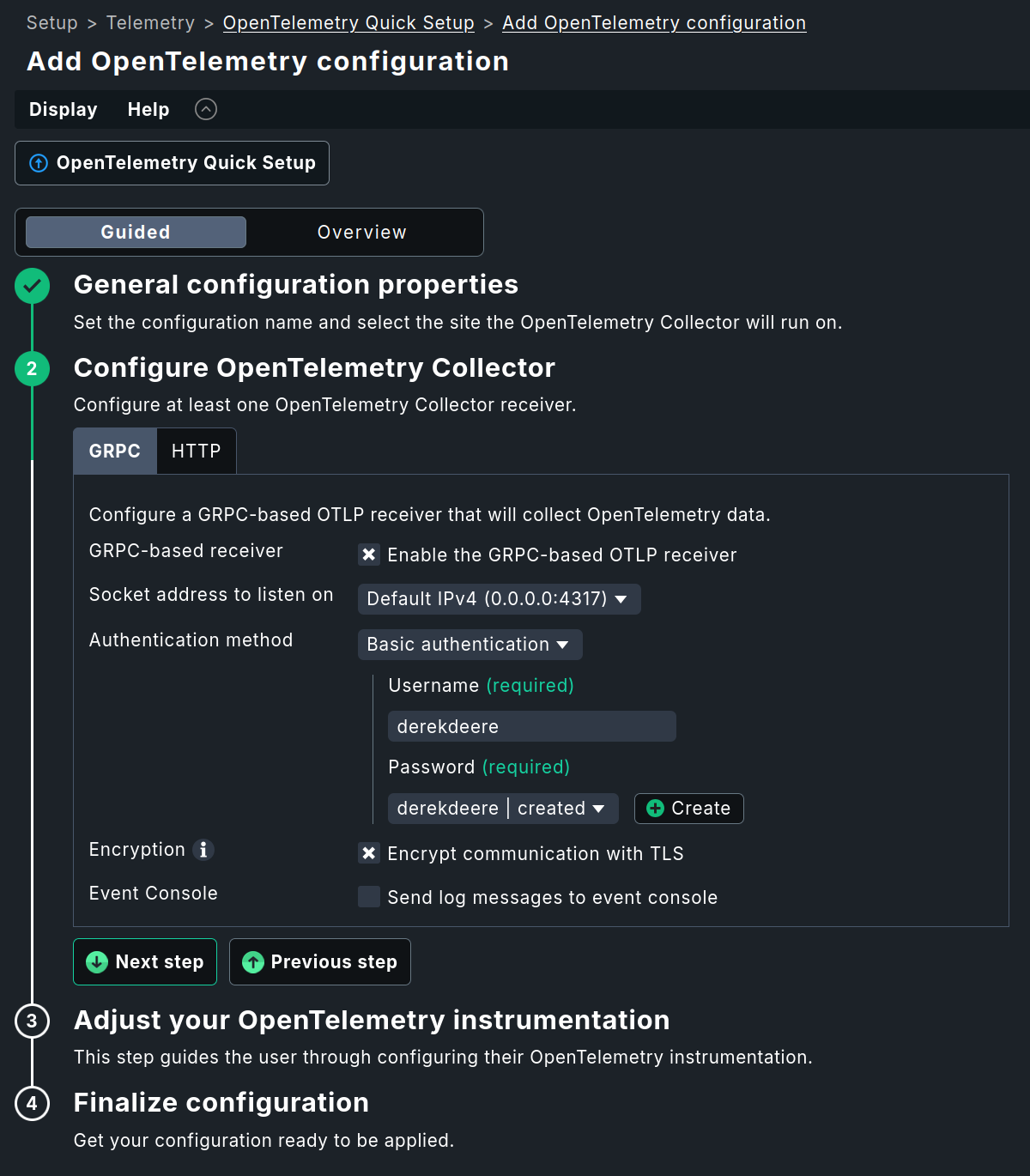
Task: Click the General configuration properties heading
Action: pyautogui.click(x=296, y=285)
